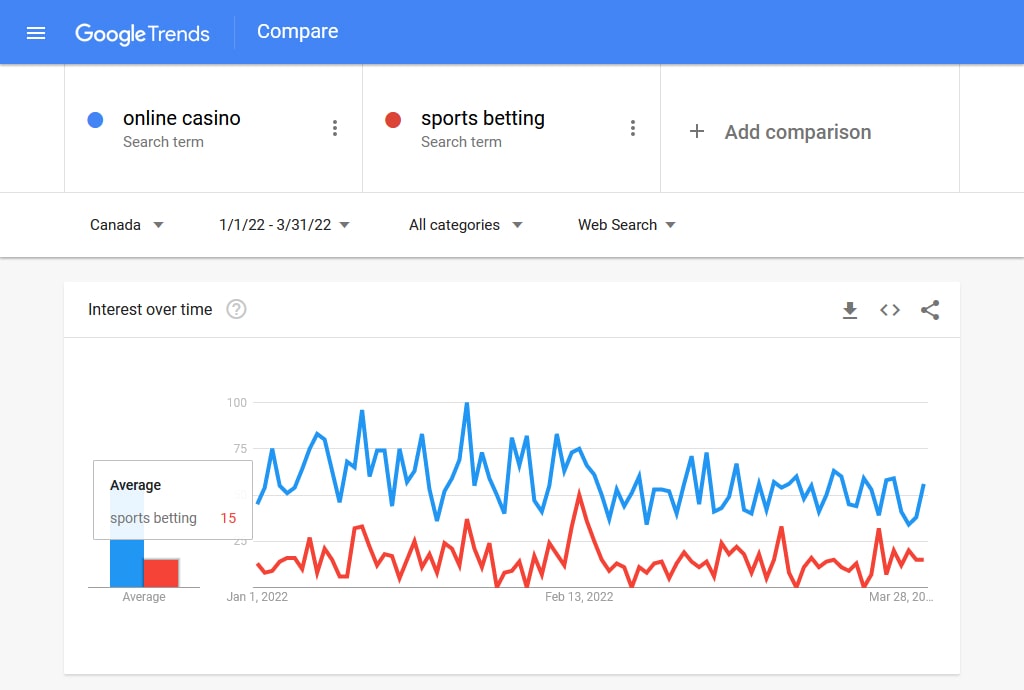Download the interest over time data

click(x=850, y=310)
